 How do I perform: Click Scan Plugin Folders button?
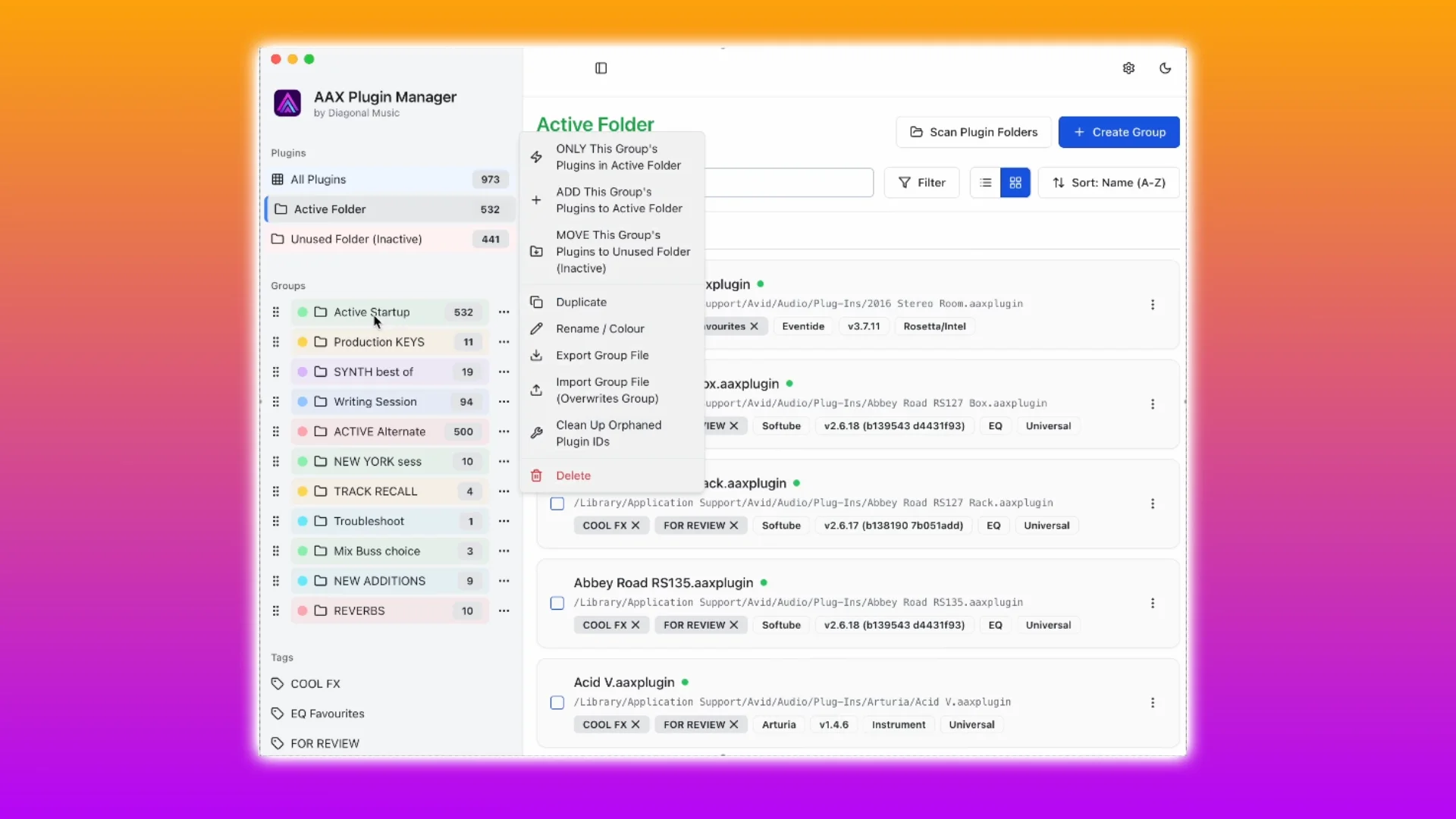[973, 132]
